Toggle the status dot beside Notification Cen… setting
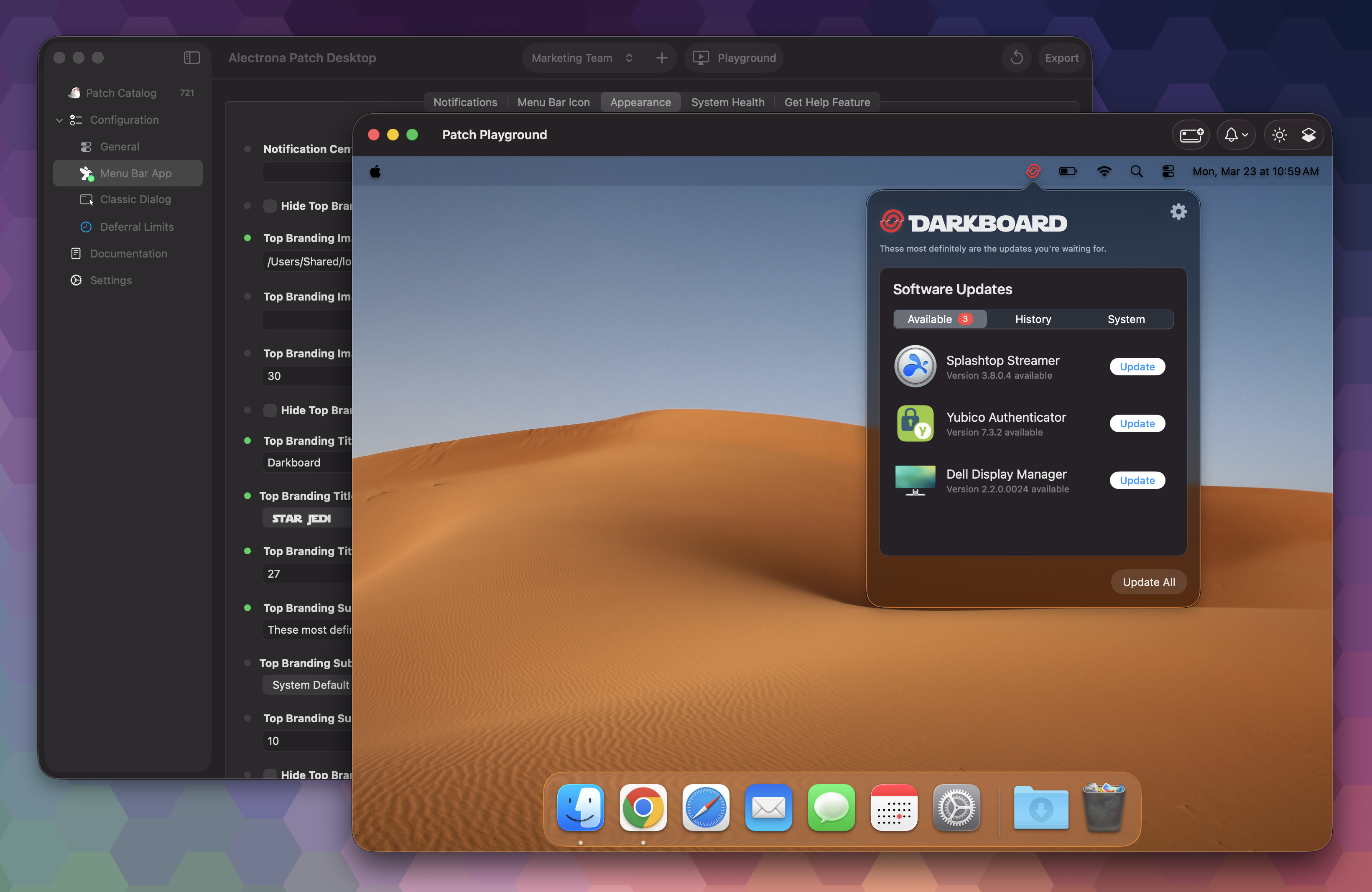Viewport: 1372px width, 892px height. tap(247, 149)
